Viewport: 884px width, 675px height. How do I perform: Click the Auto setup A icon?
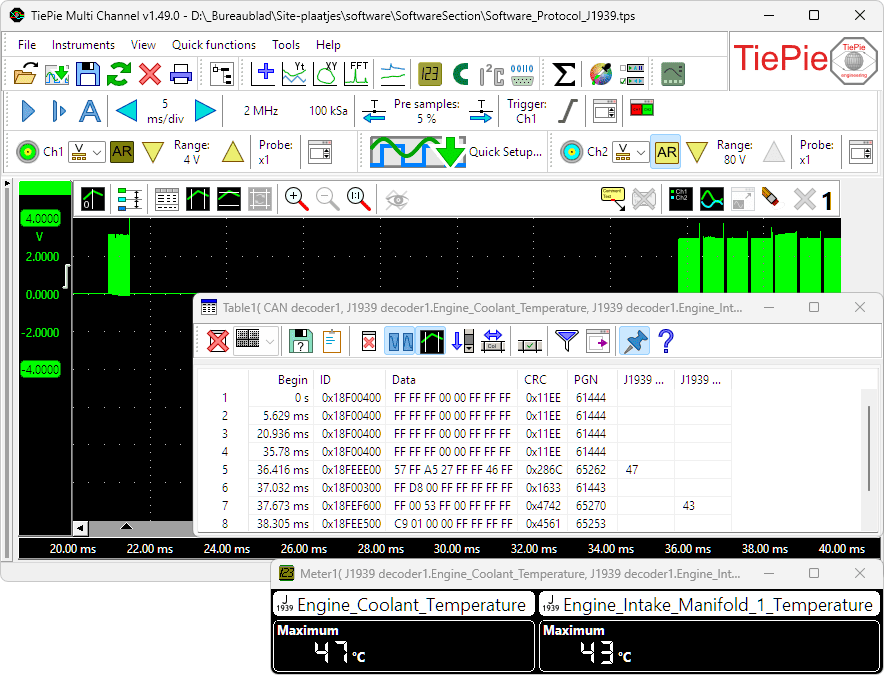[x=90, y=111]
